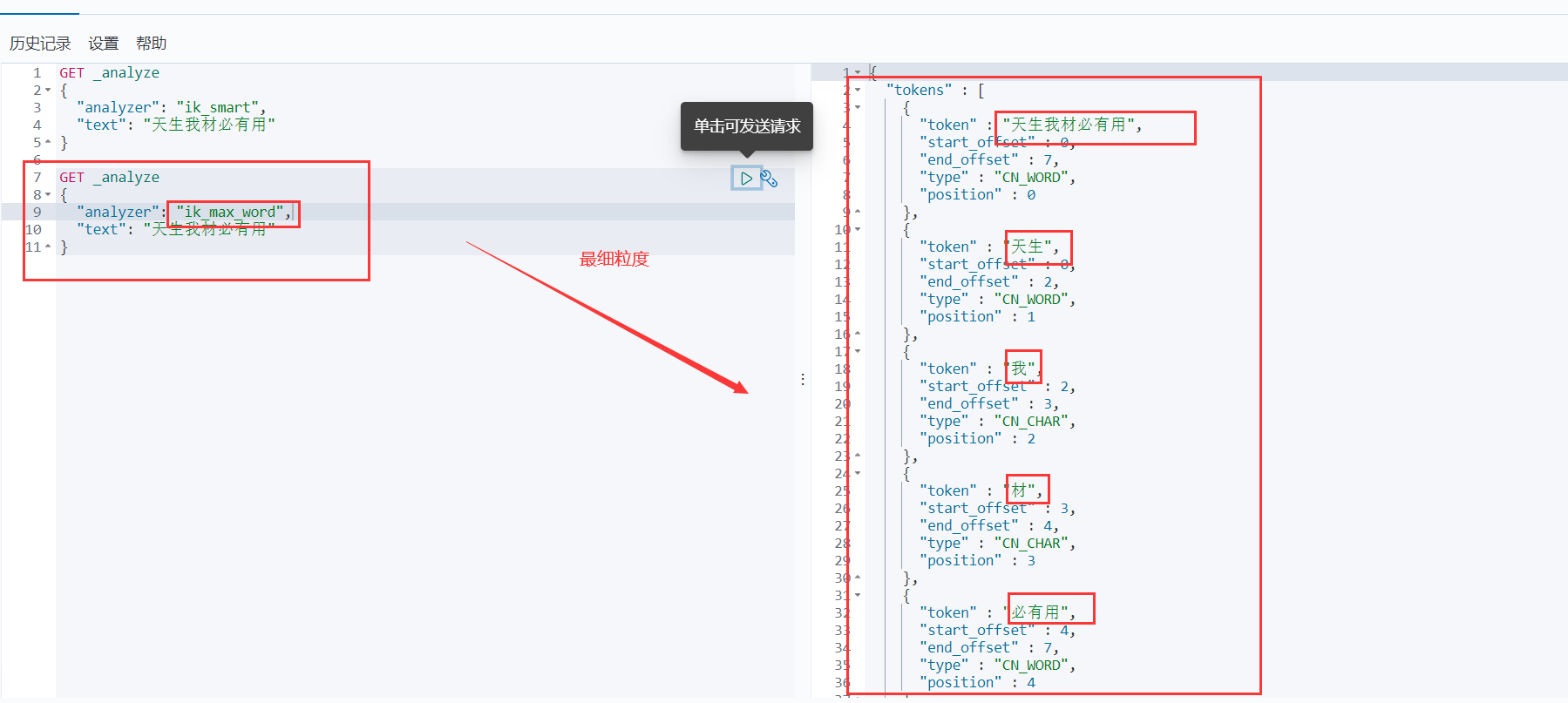Toggle fold marker at editor line 5
The width and height of the screenshot is (1568, 703).
point(48,142)
